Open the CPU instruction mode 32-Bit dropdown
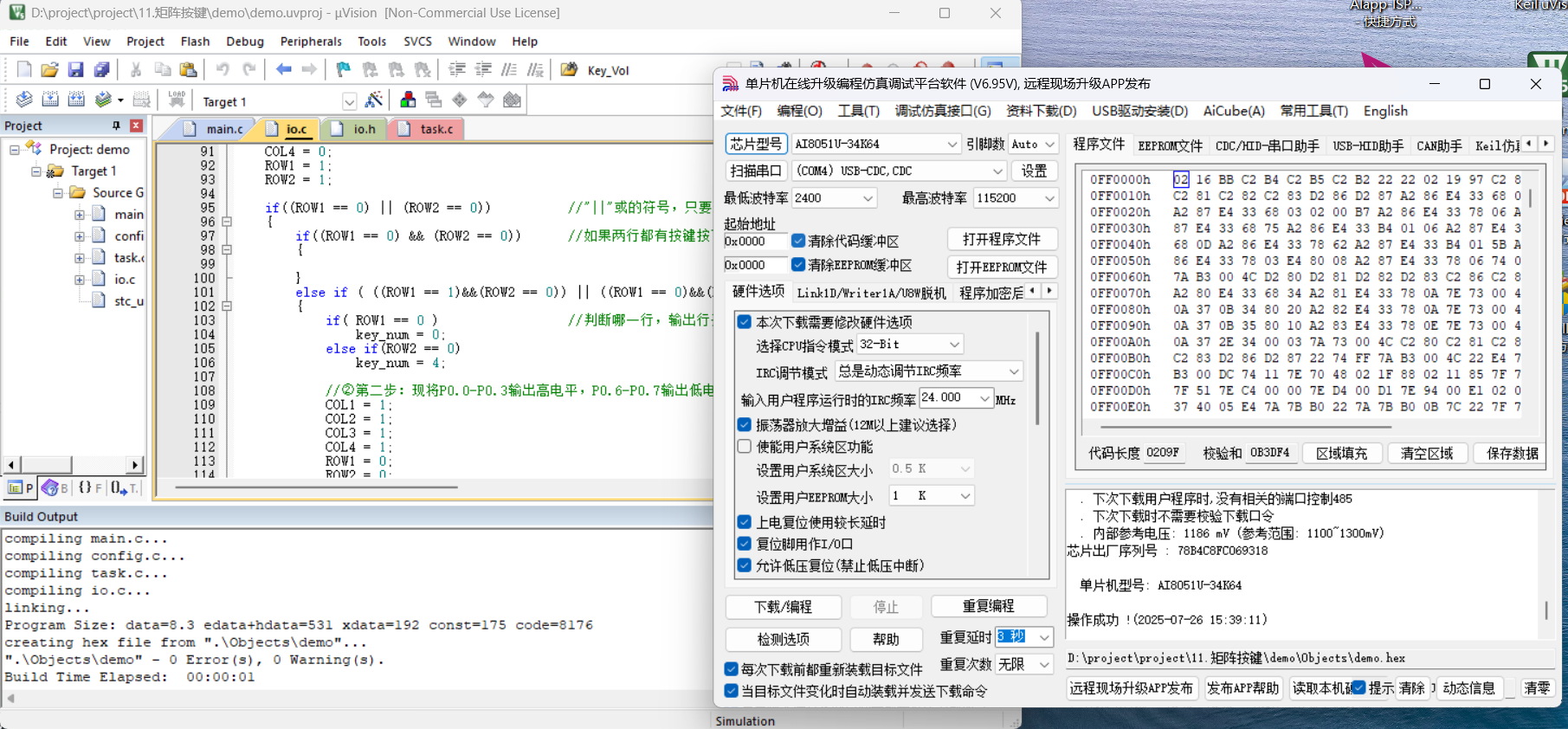The width and height of the screenshot is (1568, 729). [909, 345]
